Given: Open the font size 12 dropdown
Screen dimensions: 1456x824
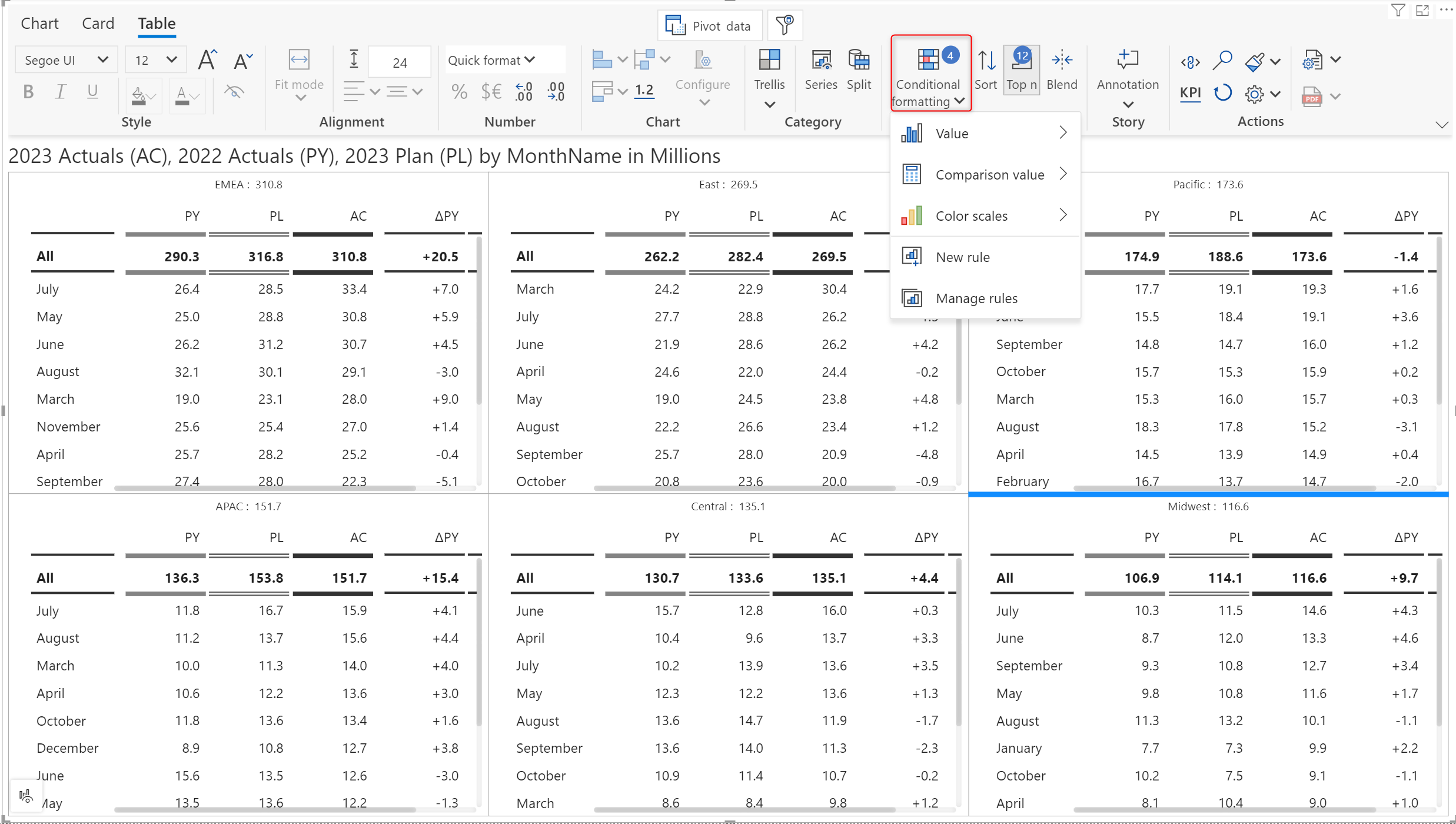Looking at the screenshot, I should (x=155, y=60).
